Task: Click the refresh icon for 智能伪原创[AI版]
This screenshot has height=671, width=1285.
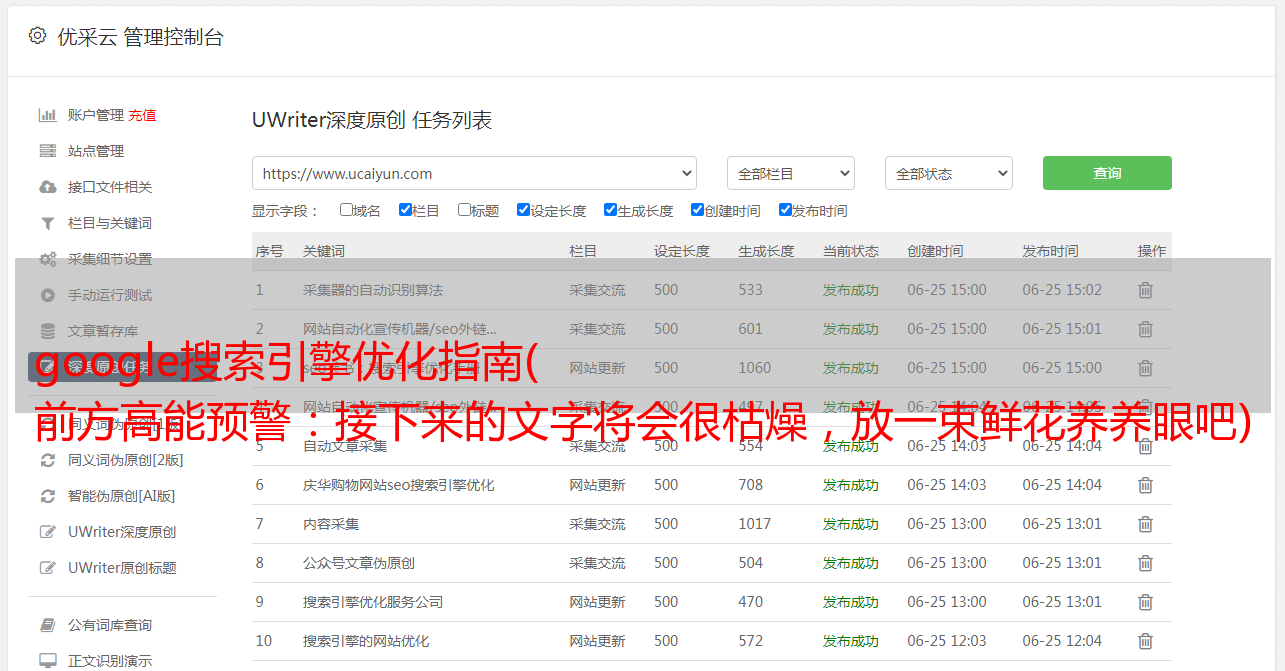Action: (47, 496)
